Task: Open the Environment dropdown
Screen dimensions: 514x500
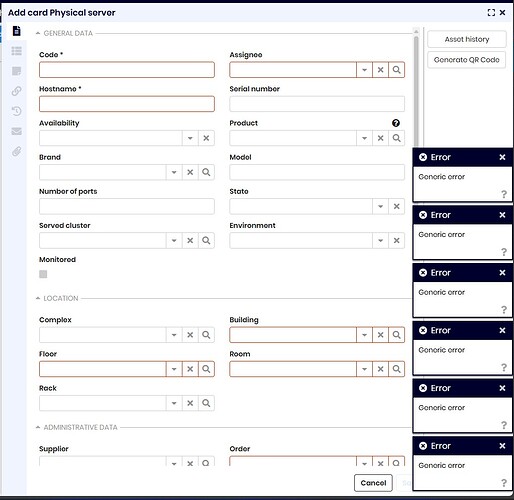Action: point(380,240)
